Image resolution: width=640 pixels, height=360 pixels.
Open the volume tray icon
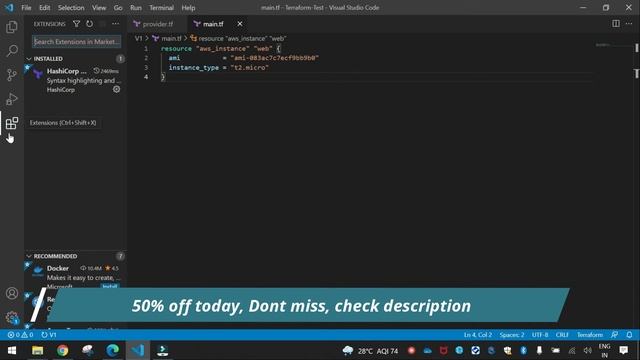pos(588,351)
